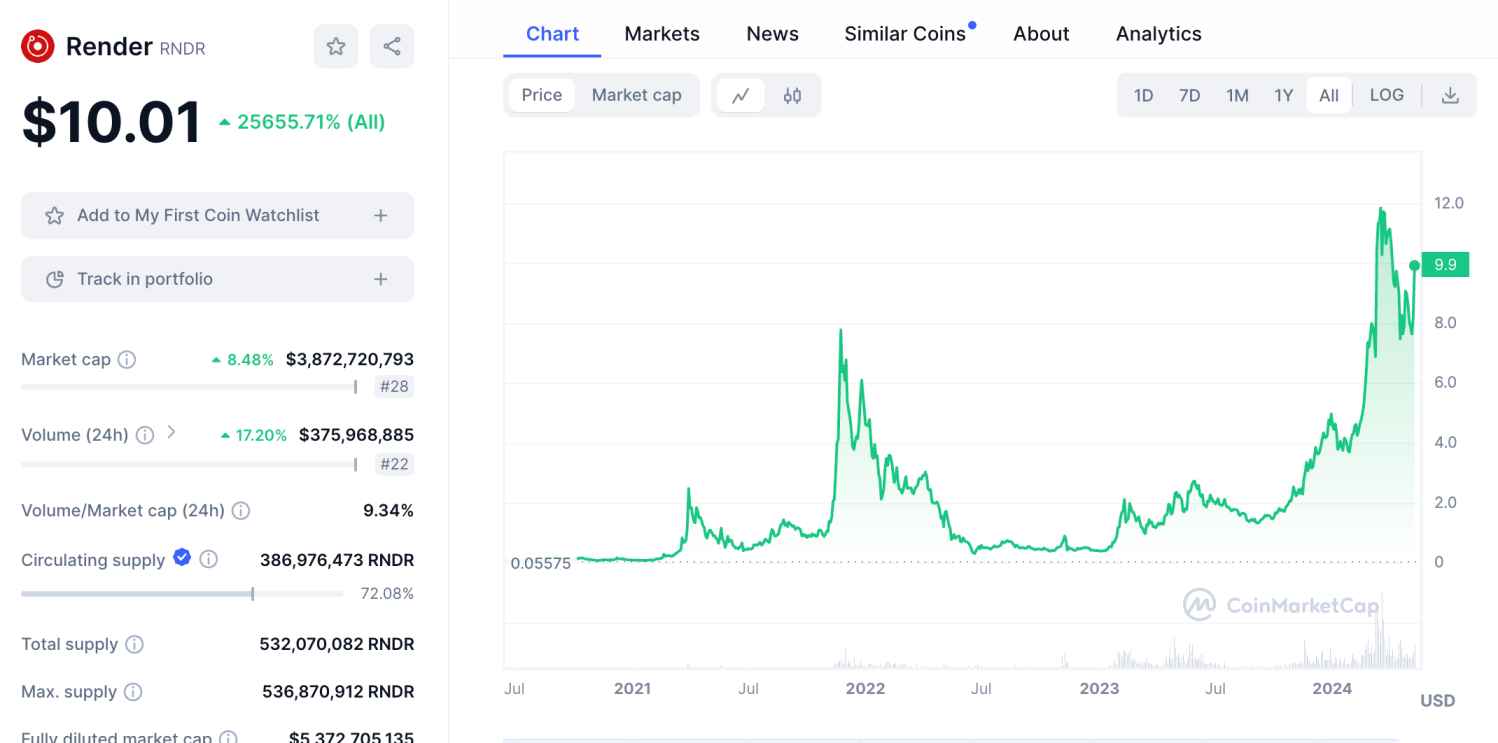Viewport: 1498px width, 743px height.
Task: Click the market cap rank bar
Action: (x=189, y=386)
